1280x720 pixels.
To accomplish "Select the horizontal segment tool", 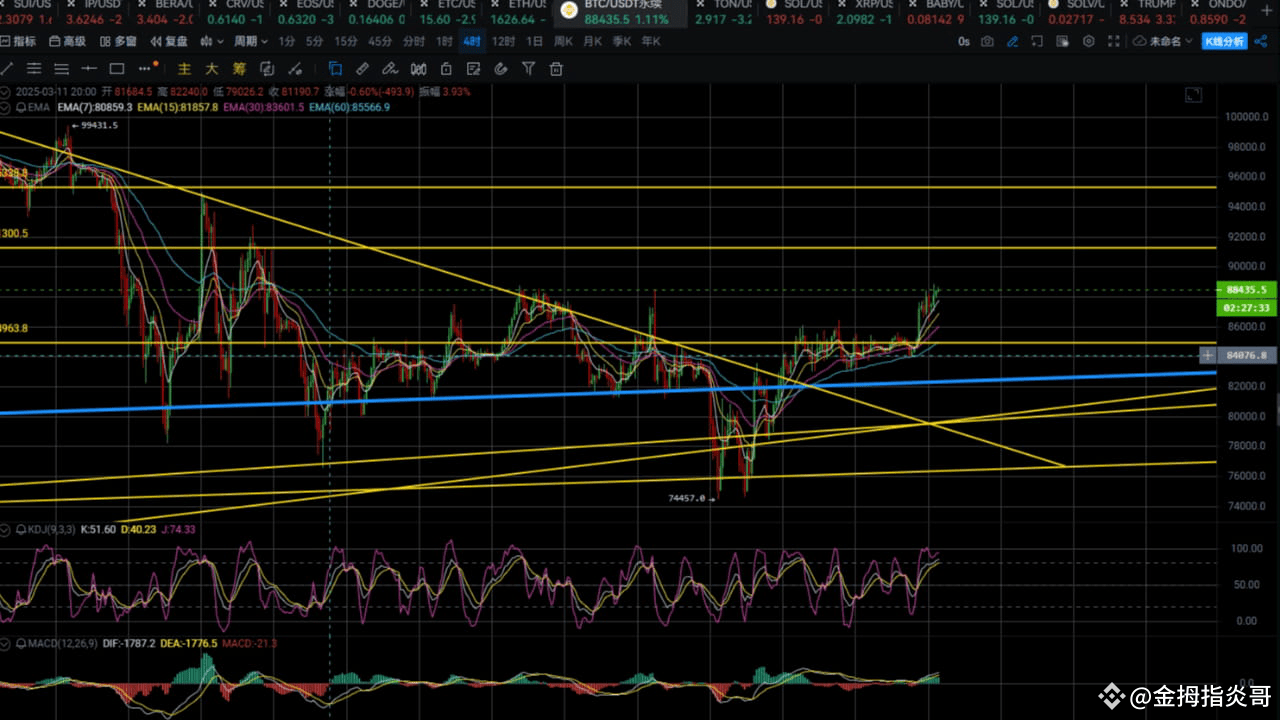I will click(x=89, y=69).
